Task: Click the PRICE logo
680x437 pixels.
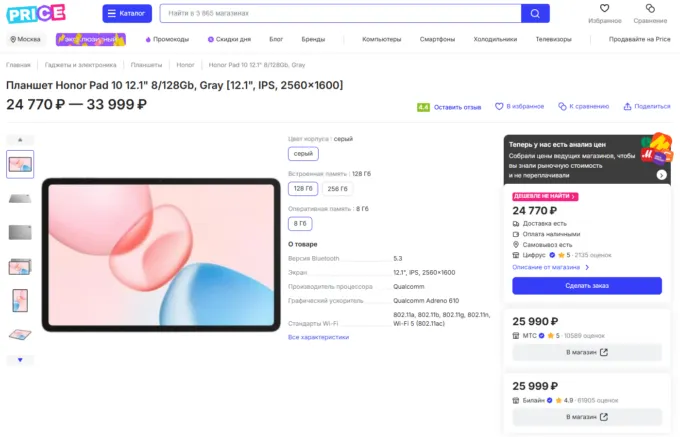Action: 36,13
